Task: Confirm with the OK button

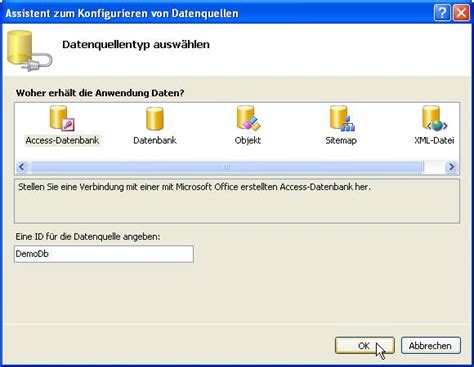Action: [364, 346]
